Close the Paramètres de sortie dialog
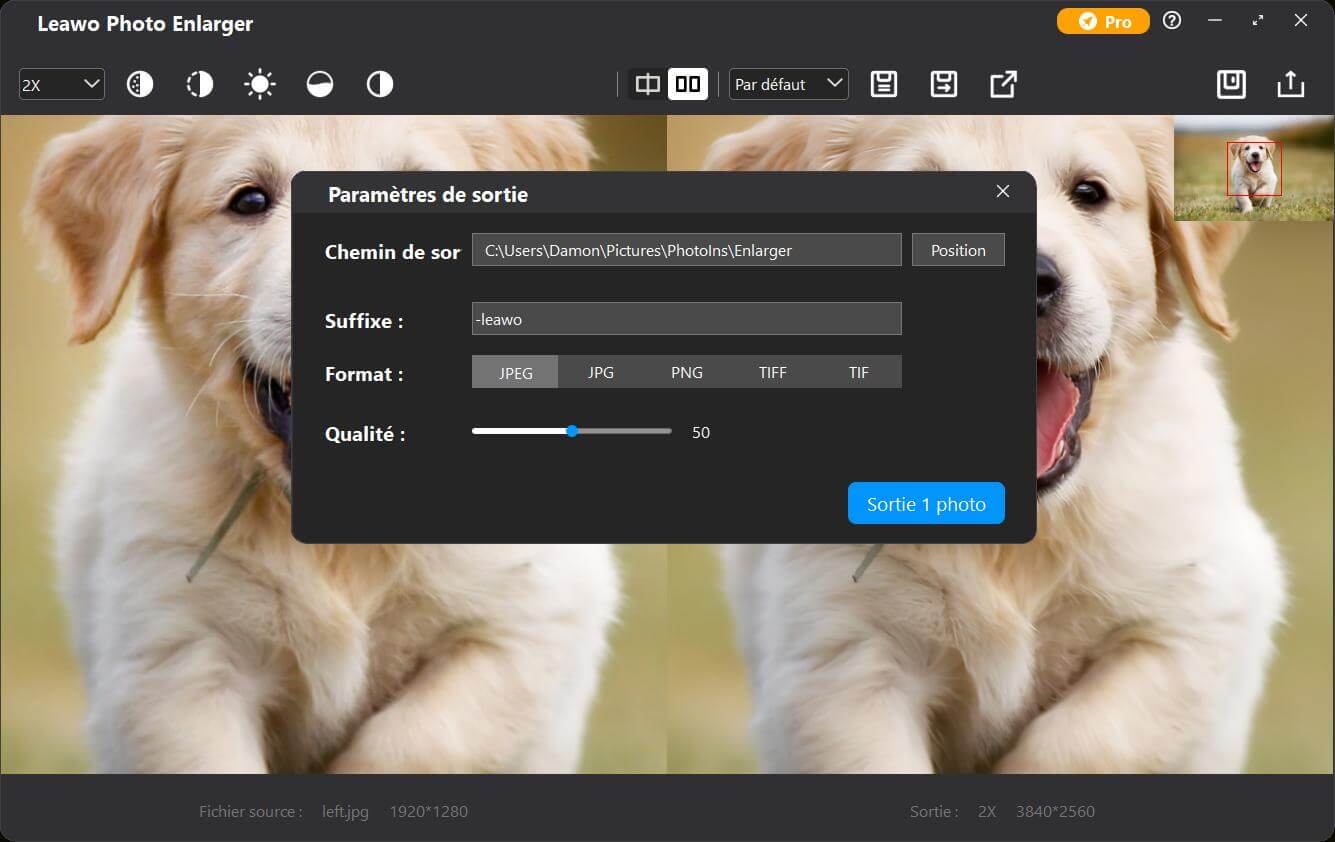 1003,192
